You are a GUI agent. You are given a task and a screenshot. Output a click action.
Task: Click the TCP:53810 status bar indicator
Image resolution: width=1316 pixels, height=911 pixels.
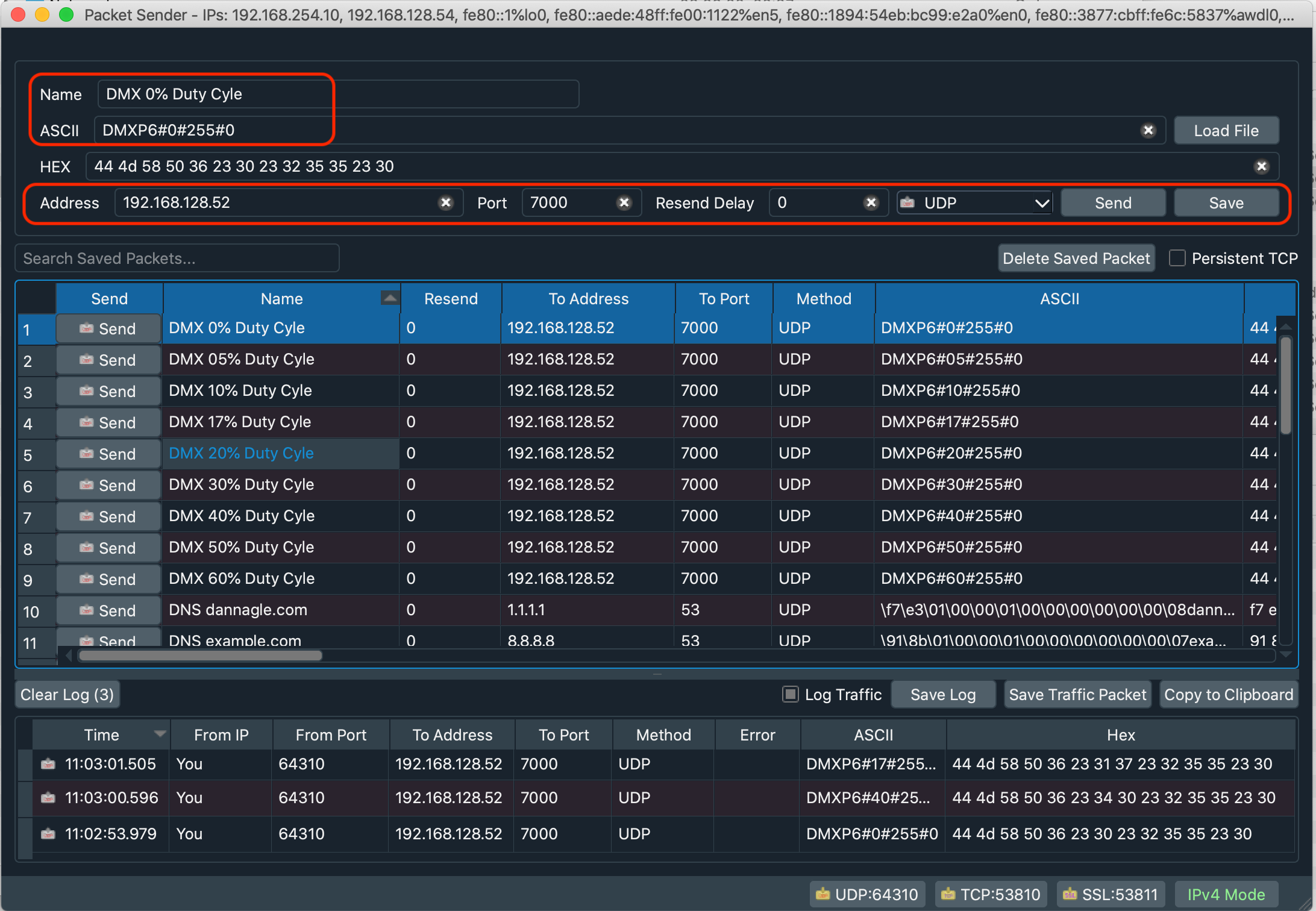click(x=991, y=894)
